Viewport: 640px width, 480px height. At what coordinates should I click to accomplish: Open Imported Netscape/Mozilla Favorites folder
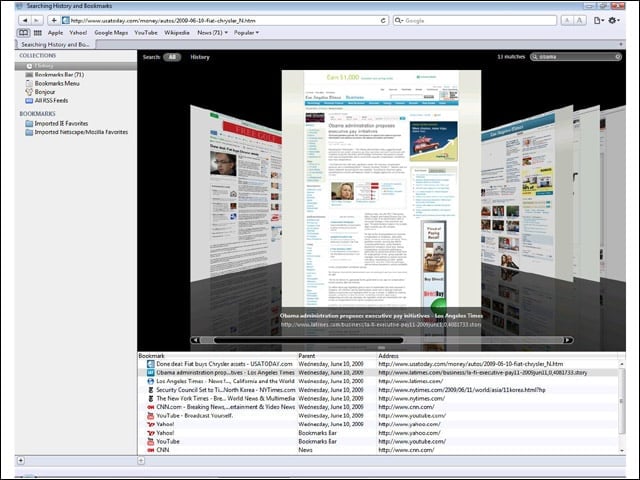coord(81,132)
